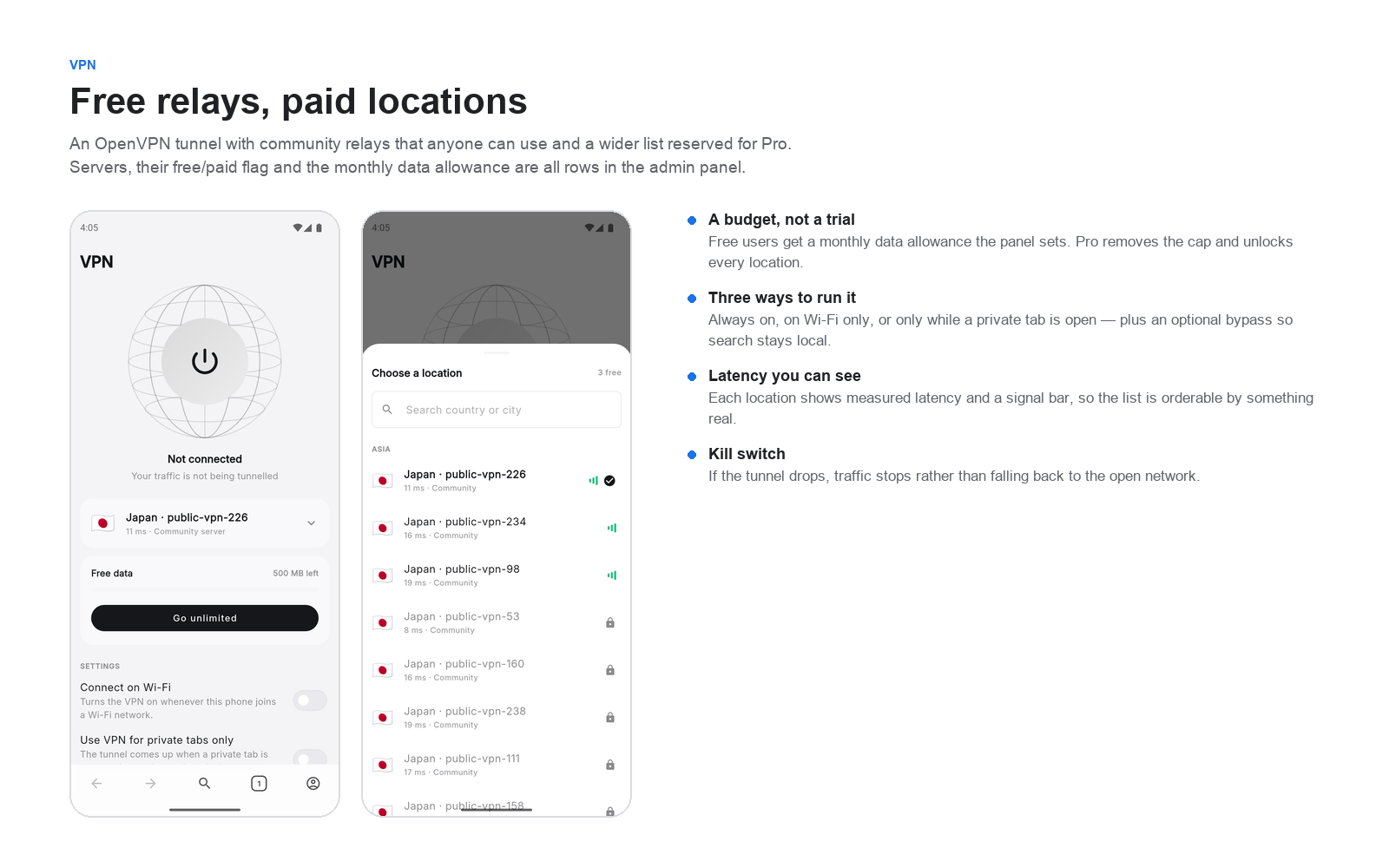This screenshot has height=868, width=1389.
Task: Select Japan public-vpn-234 location
Action: click(497, 528)
